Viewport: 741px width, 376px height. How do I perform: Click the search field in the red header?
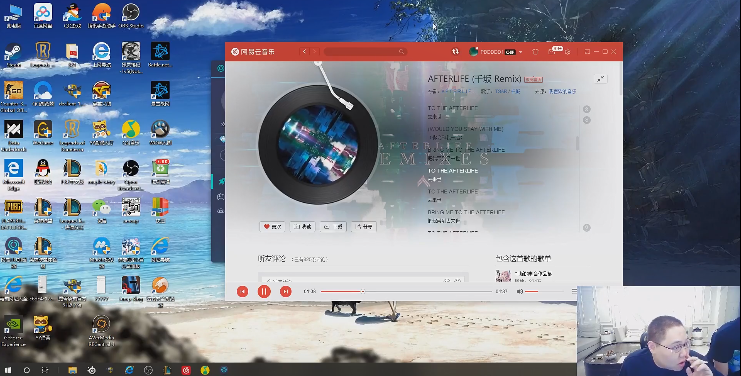coord(365,51)
